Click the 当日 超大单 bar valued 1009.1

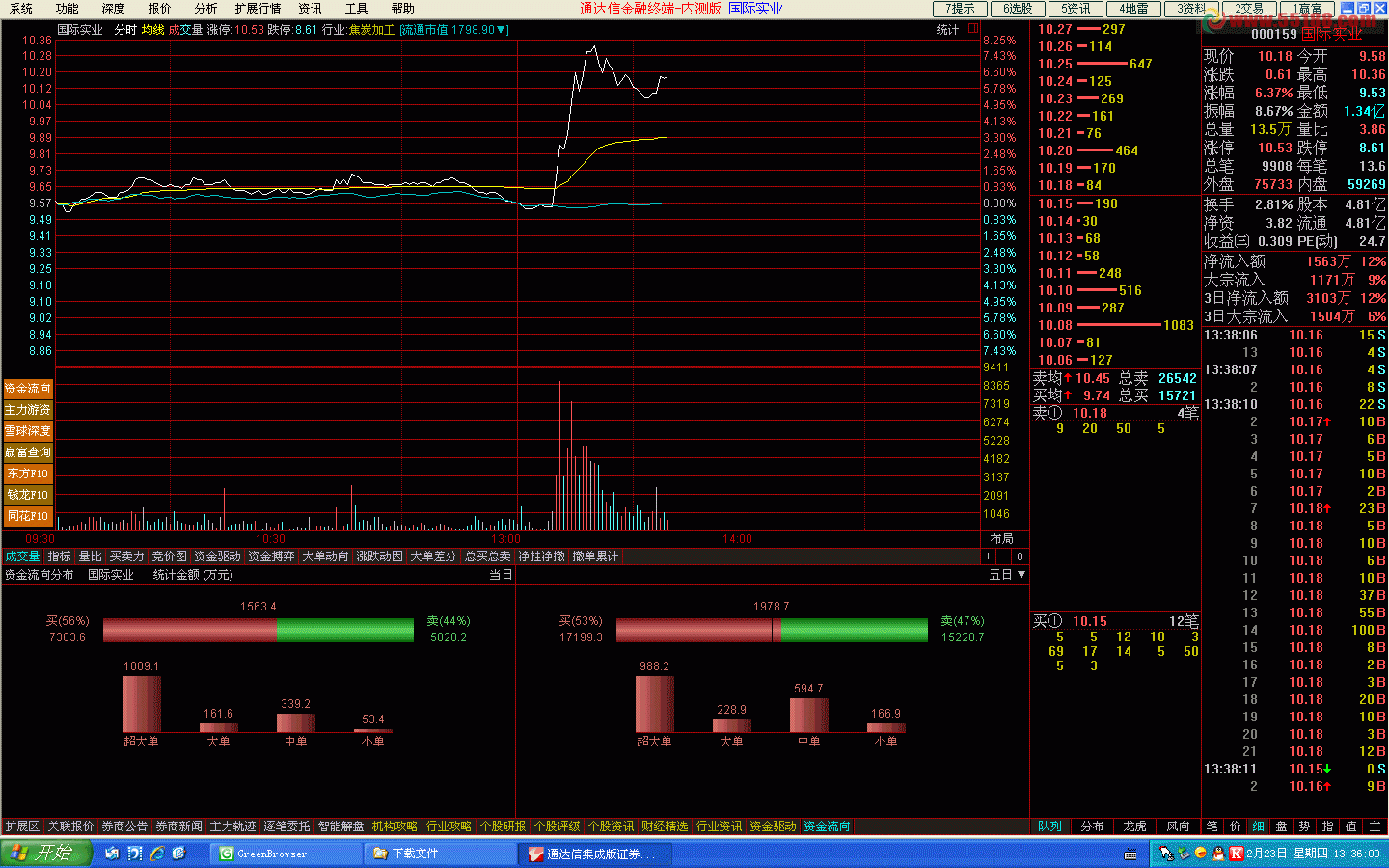[142, 704]
